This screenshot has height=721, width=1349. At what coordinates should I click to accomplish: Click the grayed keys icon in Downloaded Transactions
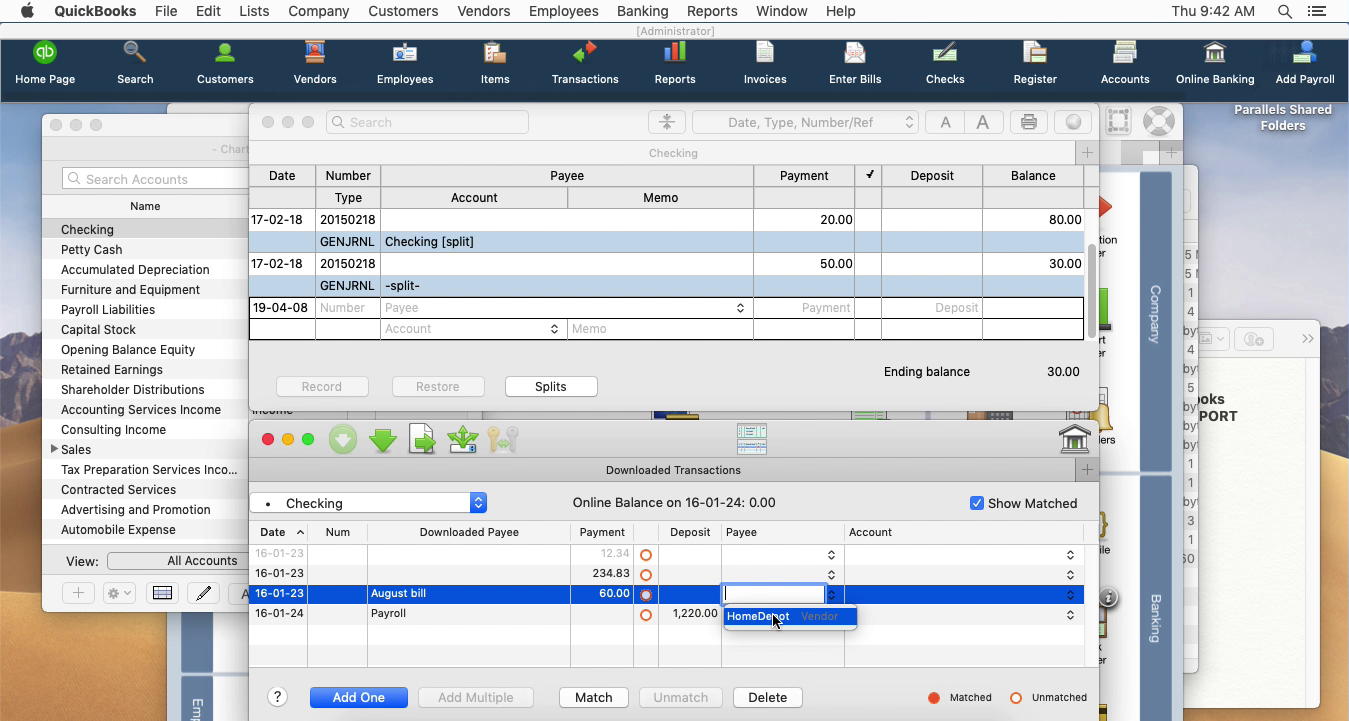coord(503,439)
